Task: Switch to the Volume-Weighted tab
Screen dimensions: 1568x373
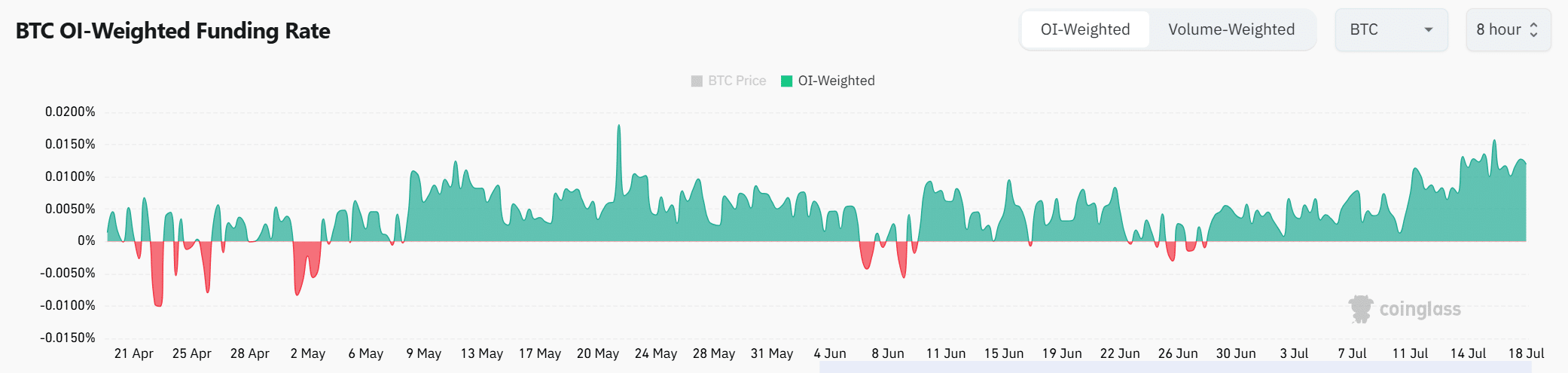Action: [1231, 30]
